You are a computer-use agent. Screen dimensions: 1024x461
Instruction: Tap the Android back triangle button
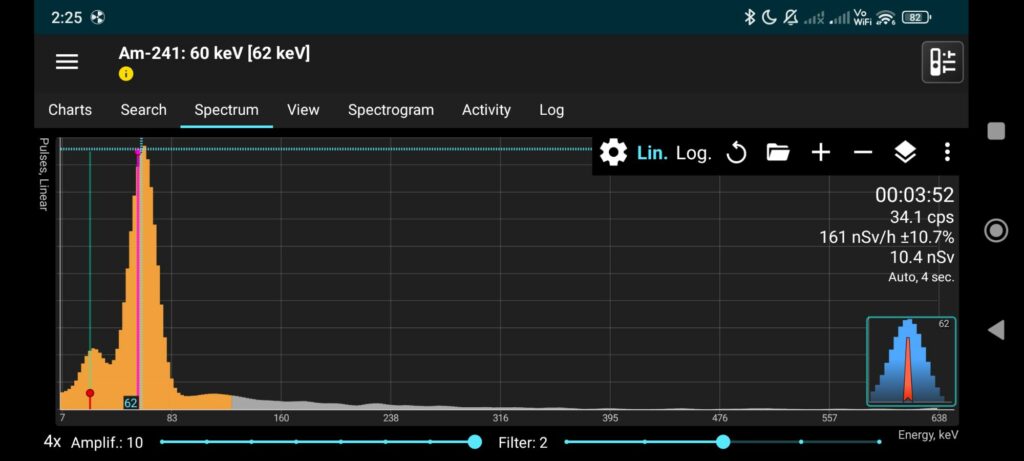click(996, 330)
